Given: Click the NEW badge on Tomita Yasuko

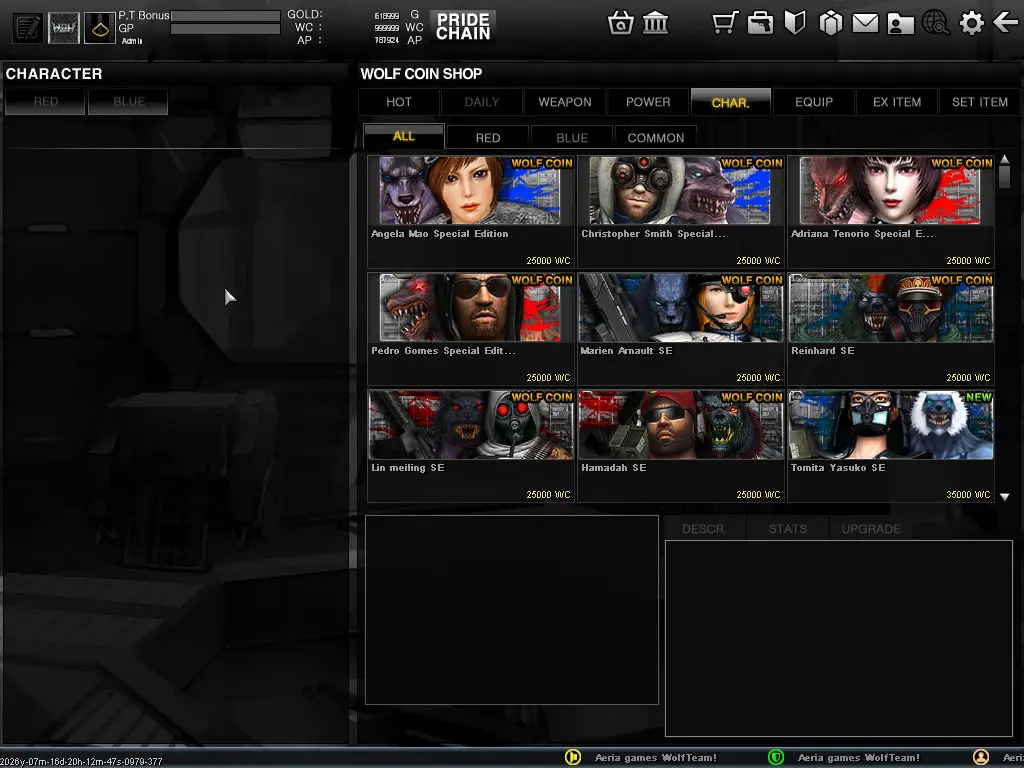Looking at the screenshot, I should 978,397.
